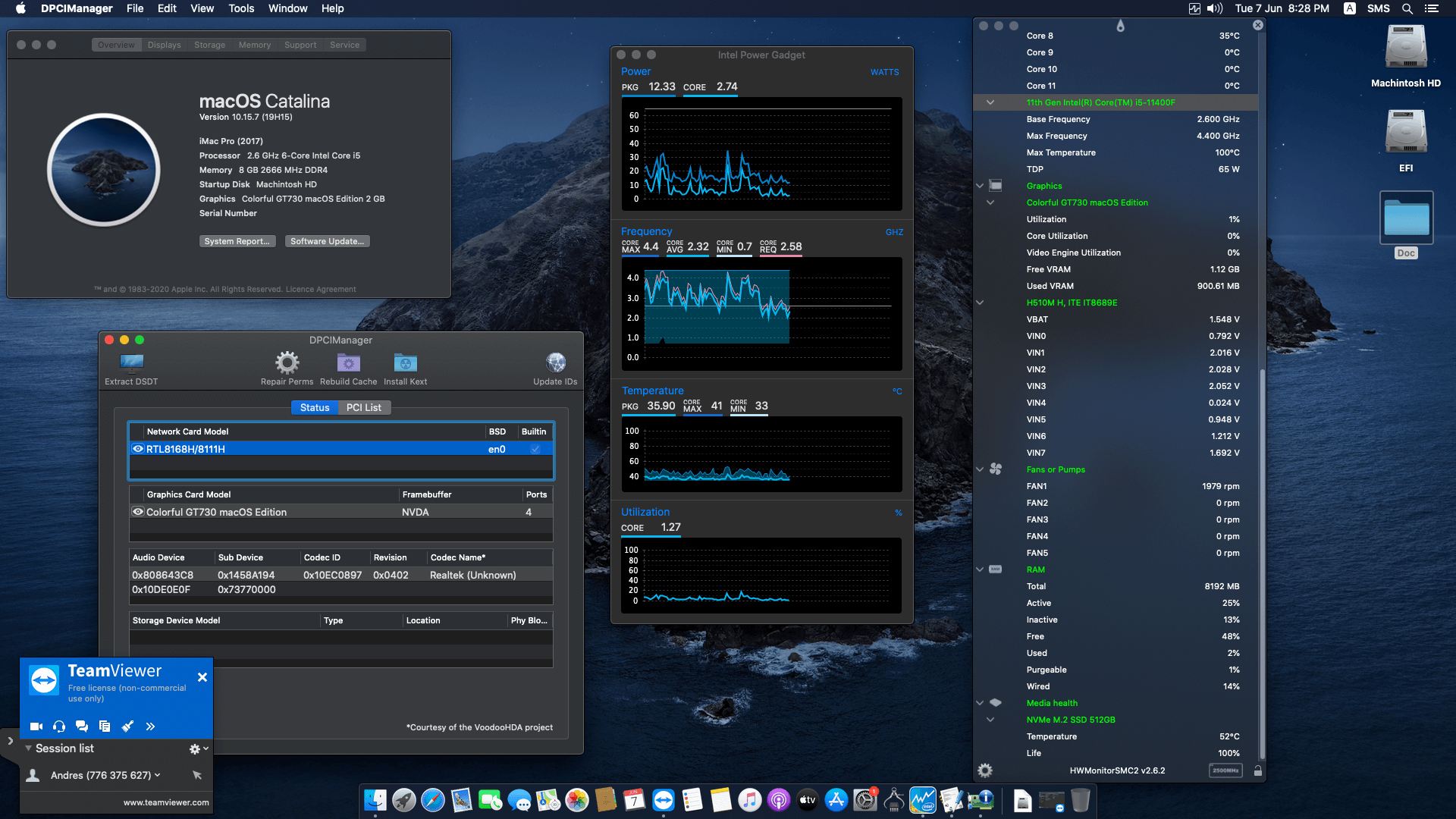Toggle the WATTS unit label in Power Gadget
Image resolution: width=1456 pixels, height=819 pixels.
click(884, 72)
